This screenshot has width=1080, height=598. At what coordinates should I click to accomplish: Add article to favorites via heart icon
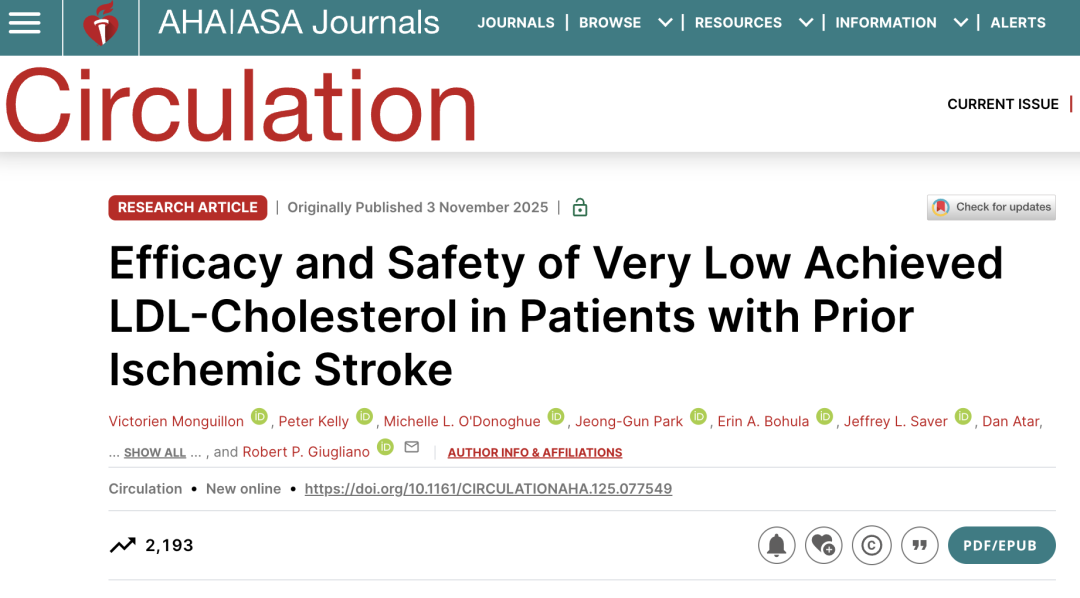click(x=824, y=545)
